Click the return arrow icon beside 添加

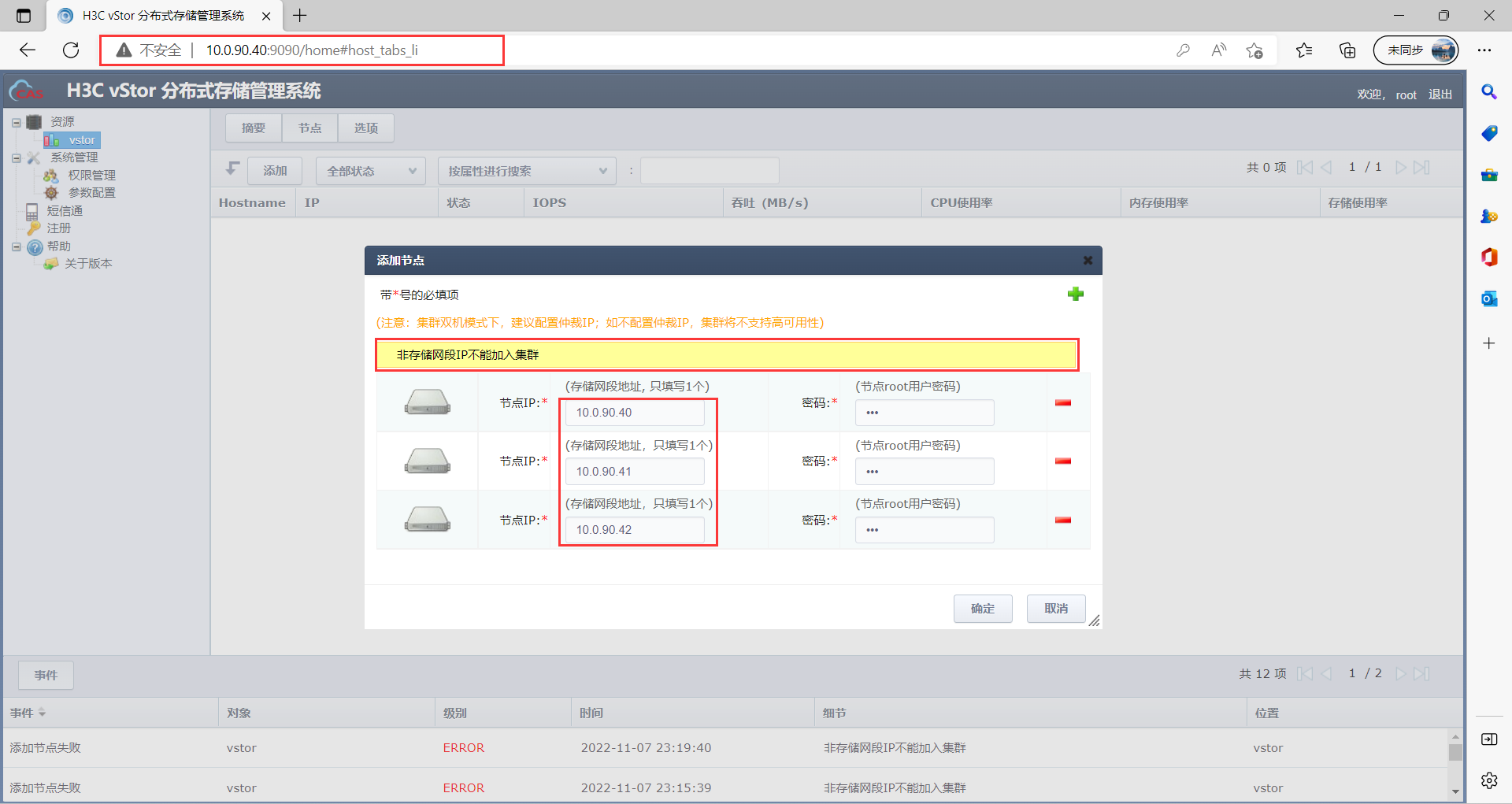[232, 169]
